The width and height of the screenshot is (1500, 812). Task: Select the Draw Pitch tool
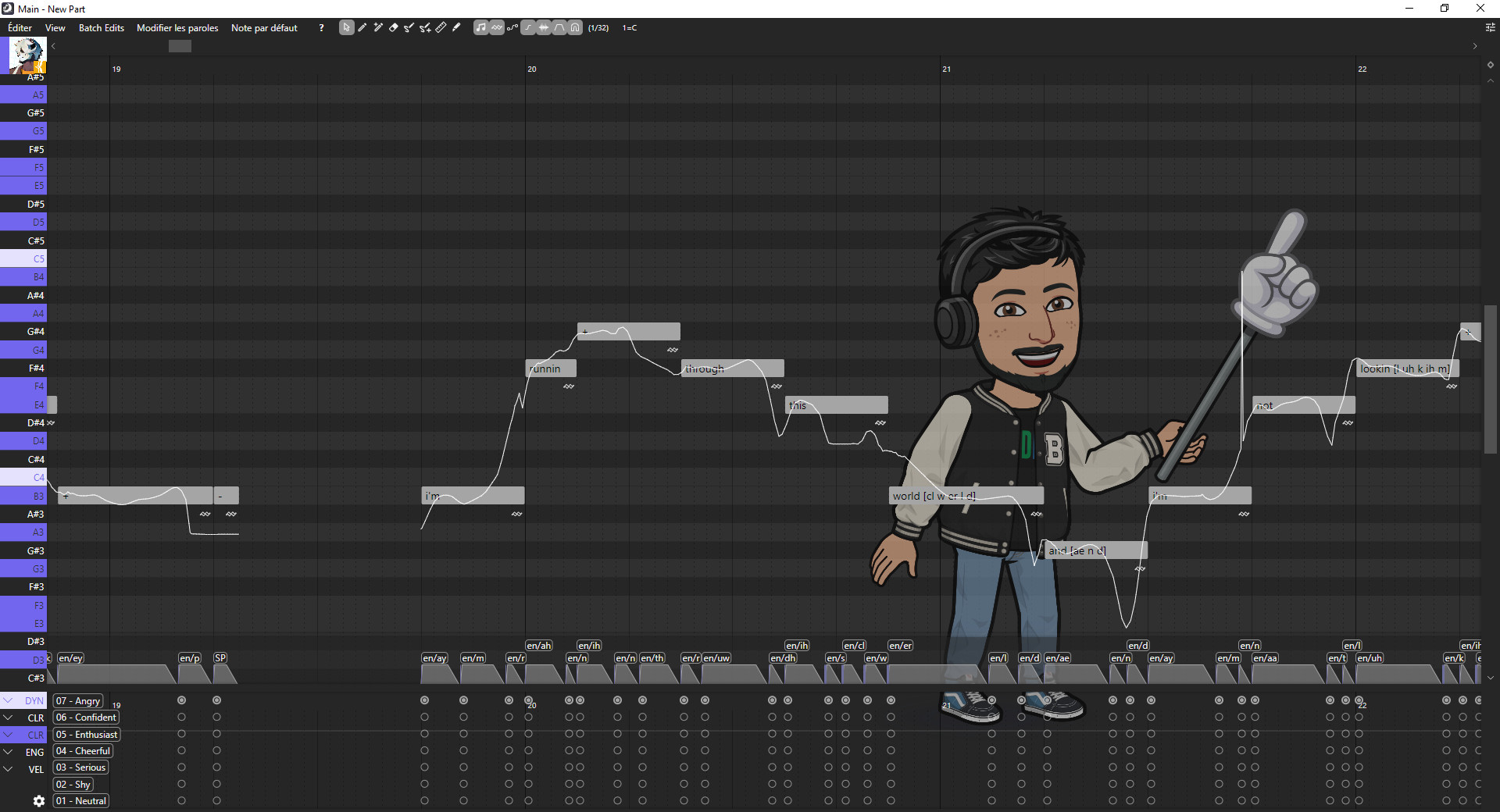(x=409, y=28)
